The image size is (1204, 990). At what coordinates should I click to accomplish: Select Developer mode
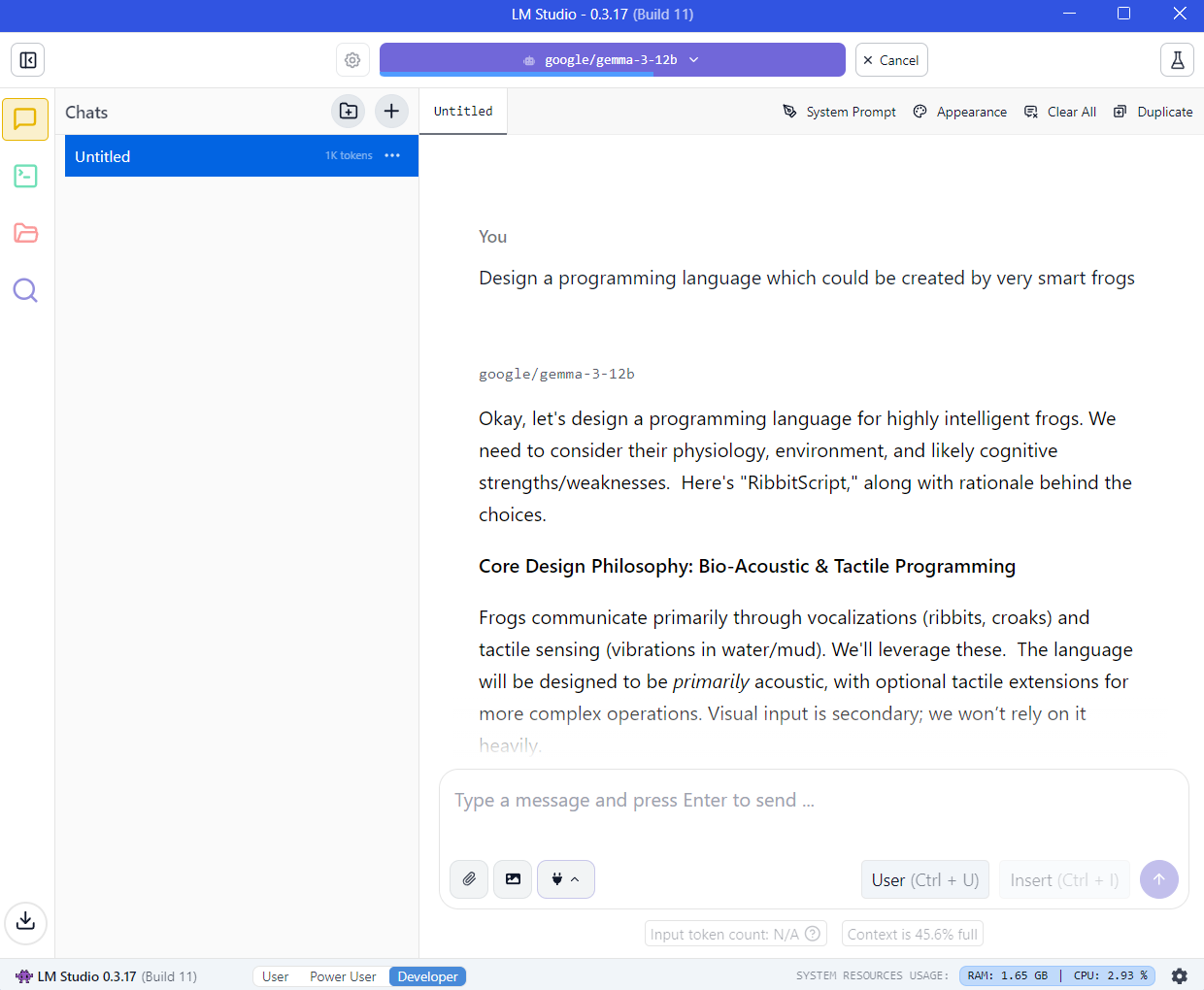[x=427, y=976]
